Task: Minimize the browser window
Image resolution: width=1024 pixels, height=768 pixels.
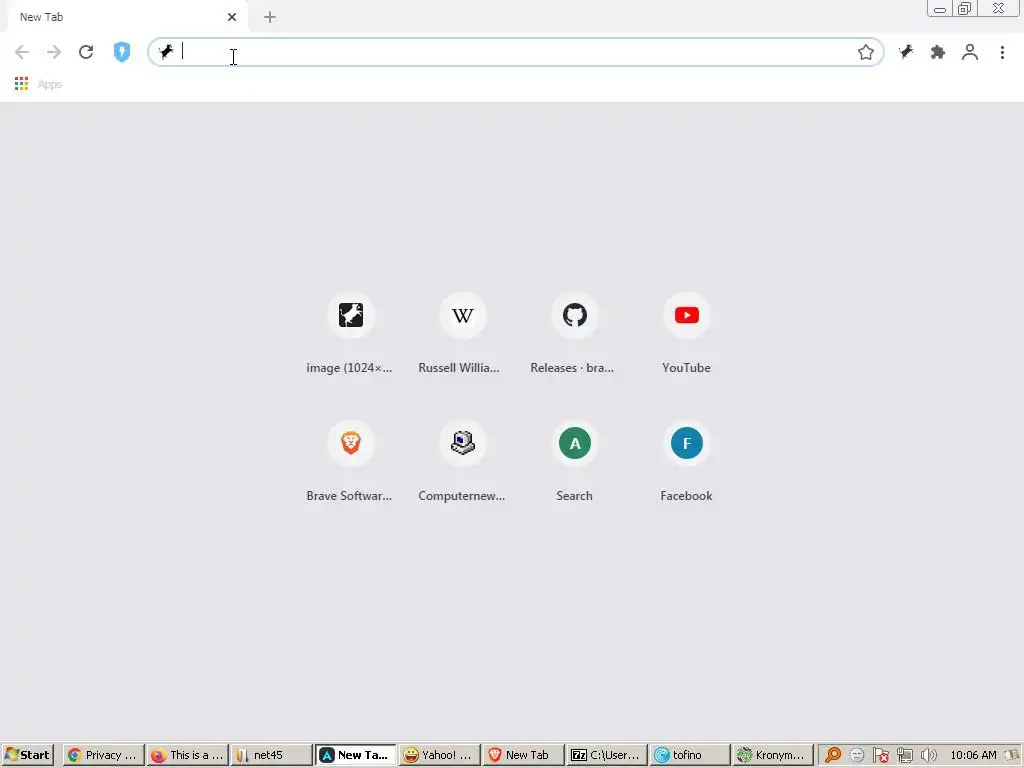Action: coord(940,8)
